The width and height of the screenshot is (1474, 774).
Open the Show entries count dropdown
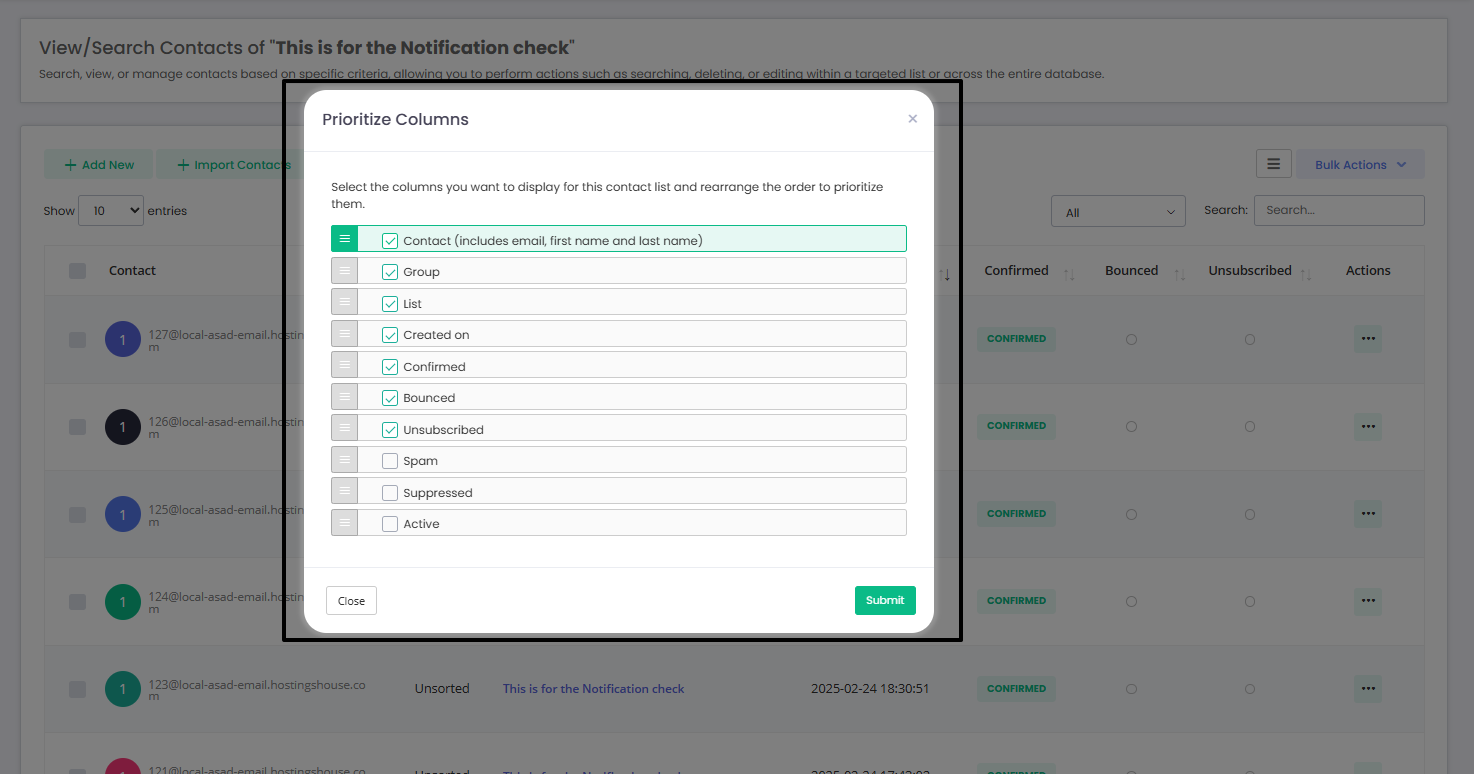coord(110,211)
